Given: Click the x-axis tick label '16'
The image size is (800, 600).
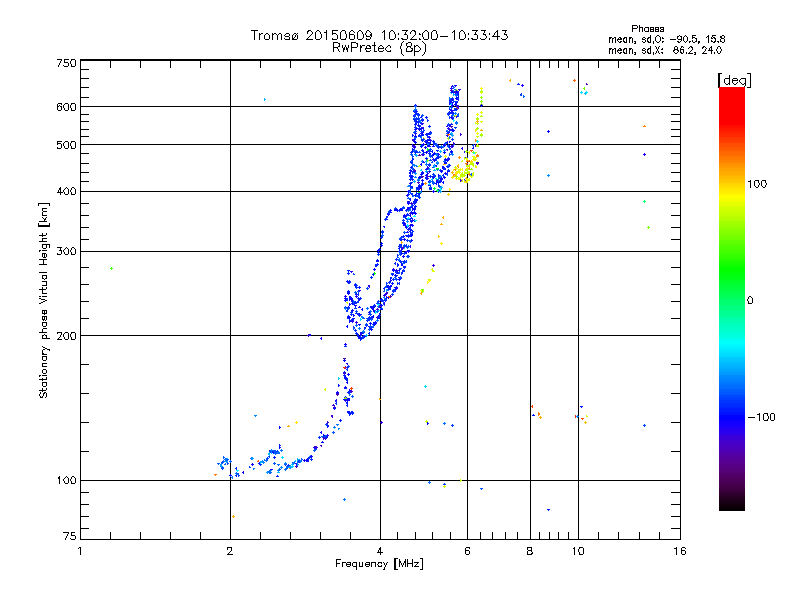Looking at the screenshot, I should [680, 551].
